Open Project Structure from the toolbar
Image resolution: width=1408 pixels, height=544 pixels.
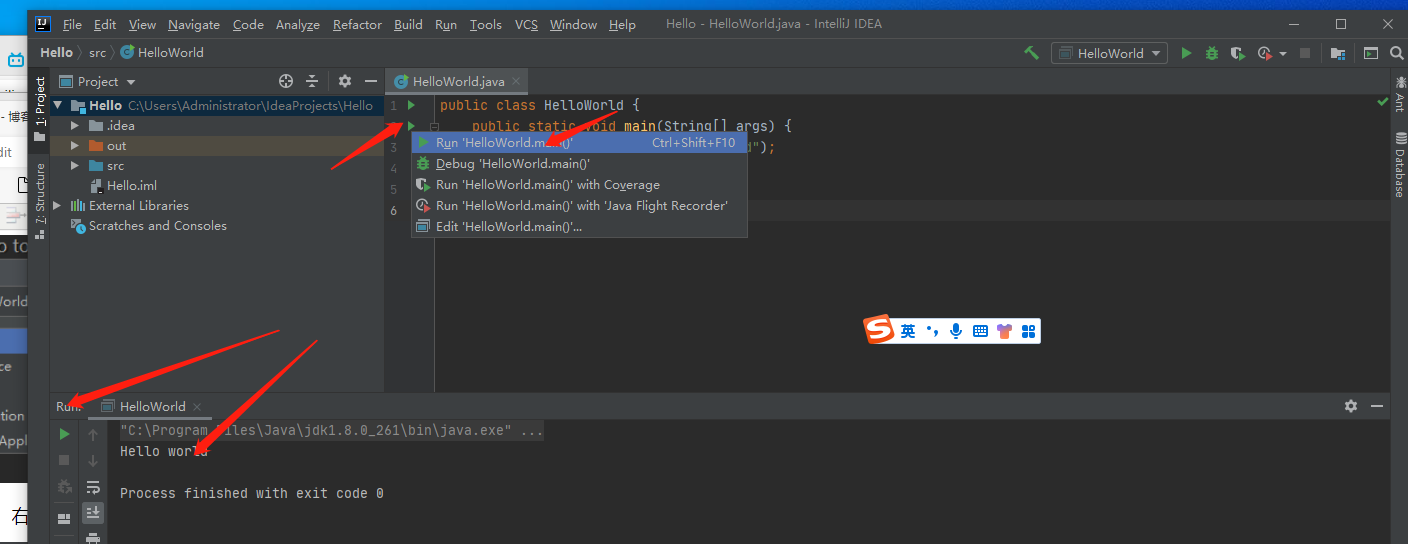[1337, 53]
